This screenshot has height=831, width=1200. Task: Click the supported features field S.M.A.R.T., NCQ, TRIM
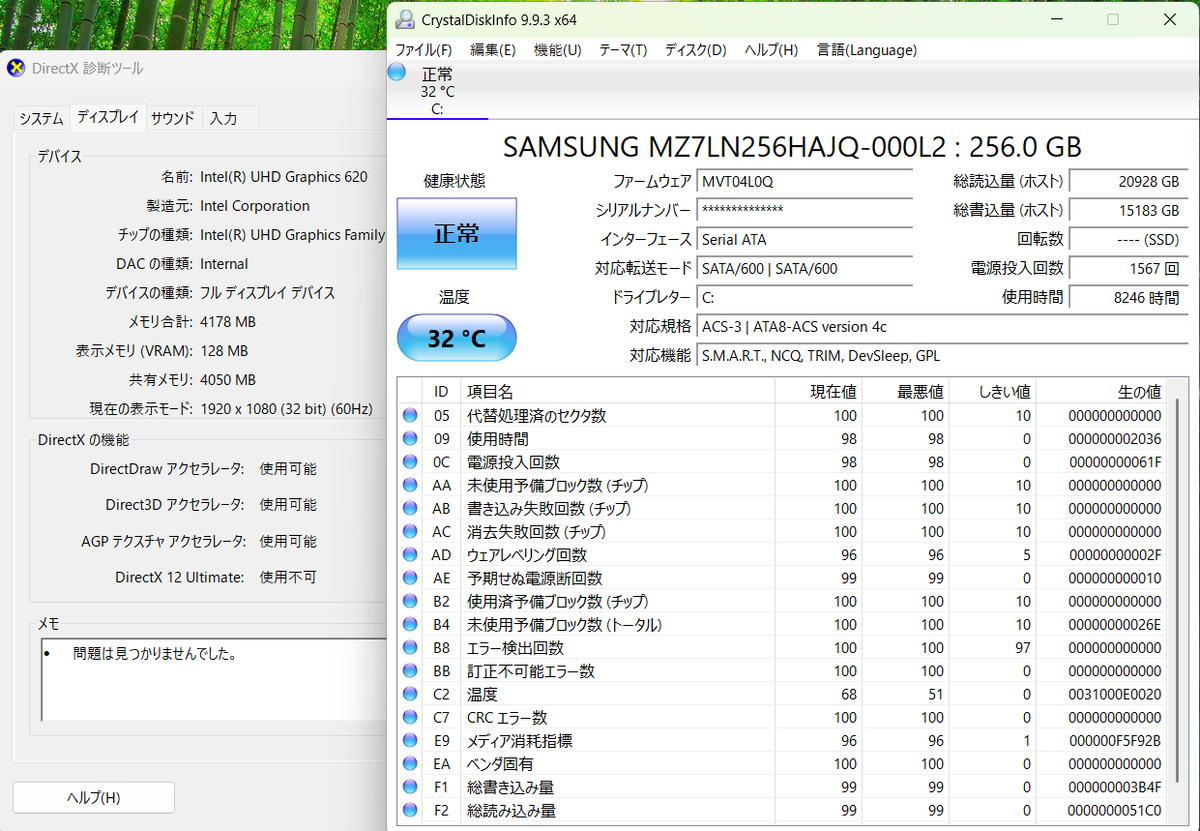point(942,355)
